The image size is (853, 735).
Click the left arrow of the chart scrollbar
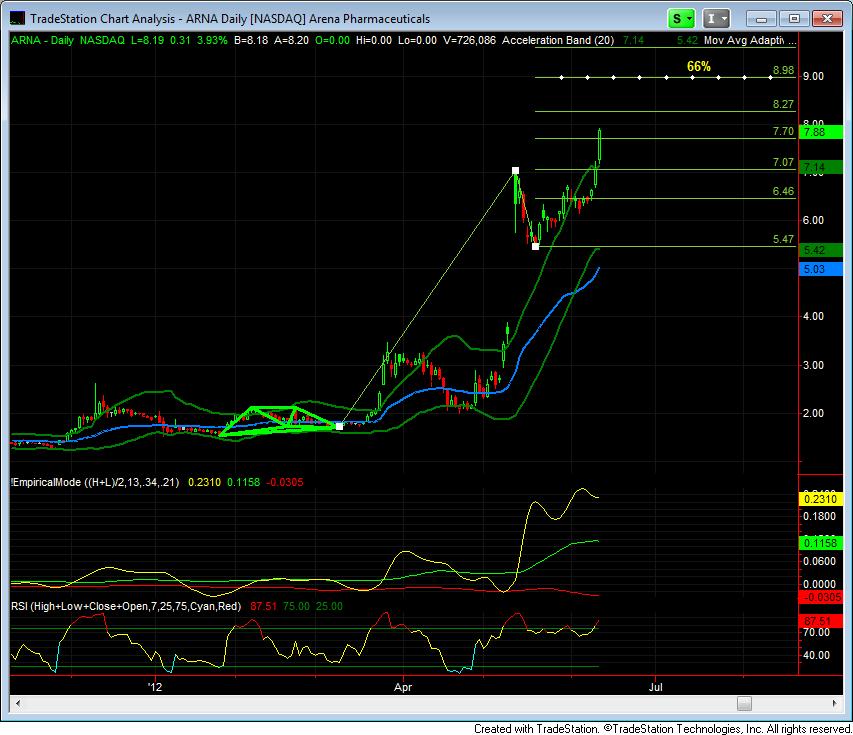(x=18, y=703)
